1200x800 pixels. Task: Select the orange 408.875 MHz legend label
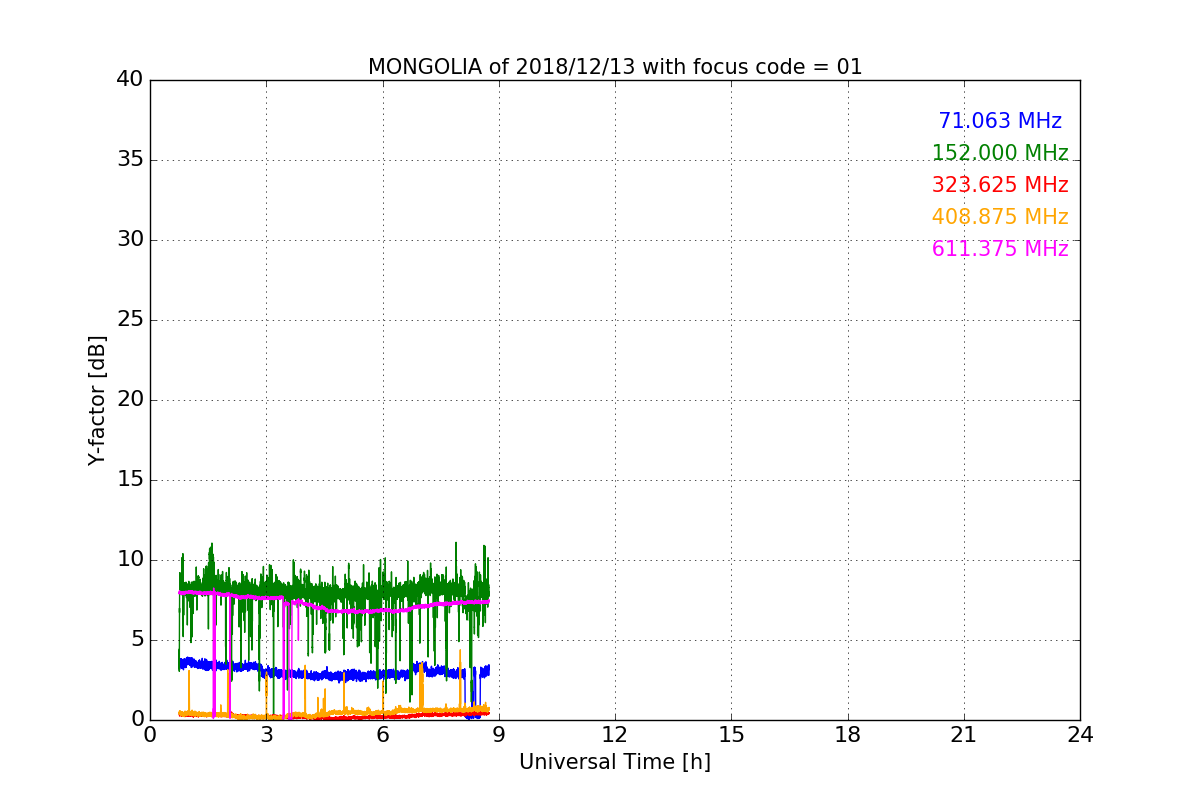coord(1000,217)
